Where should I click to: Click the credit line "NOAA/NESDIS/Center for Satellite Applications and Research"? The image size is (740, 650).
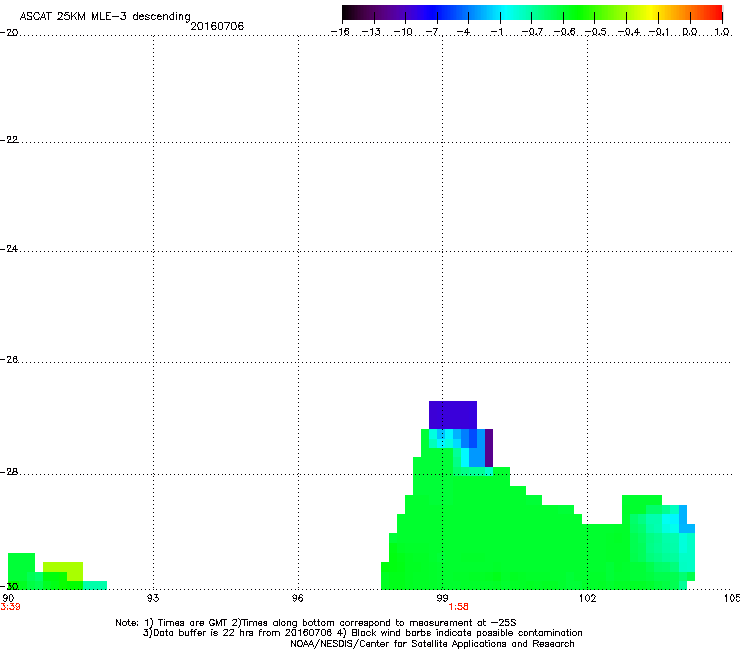[x=432, y=644]
